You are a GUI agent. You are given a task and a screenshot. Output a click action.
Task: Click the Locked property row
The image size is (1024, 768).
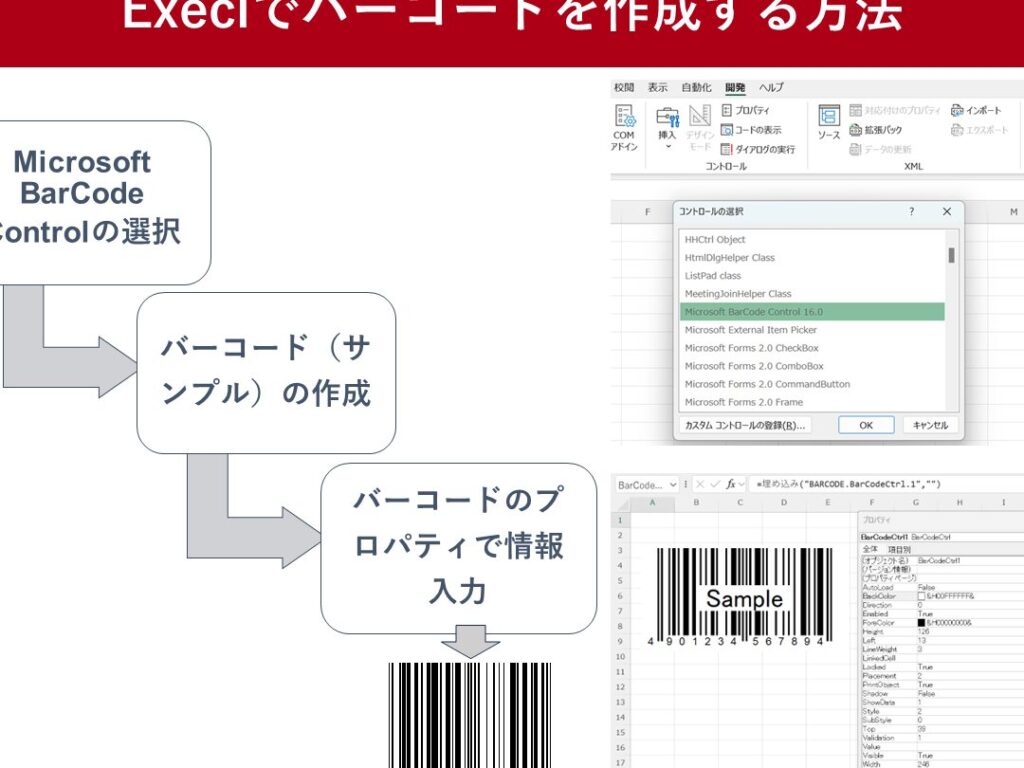point(942,667)
